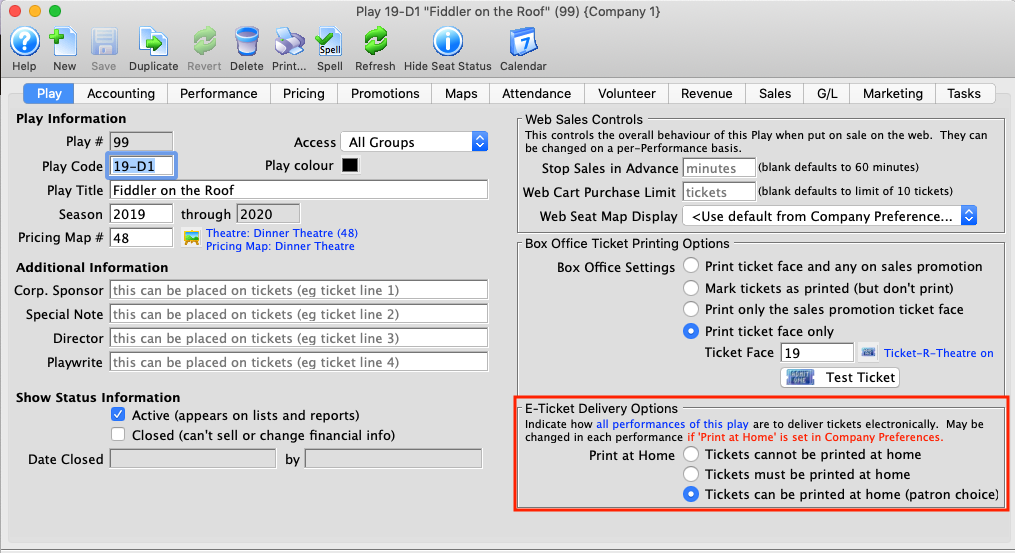Image resolution: width=1015 pixels, height=553 pixels.
Task: Open the Sales tab
Action: (775, 93)
